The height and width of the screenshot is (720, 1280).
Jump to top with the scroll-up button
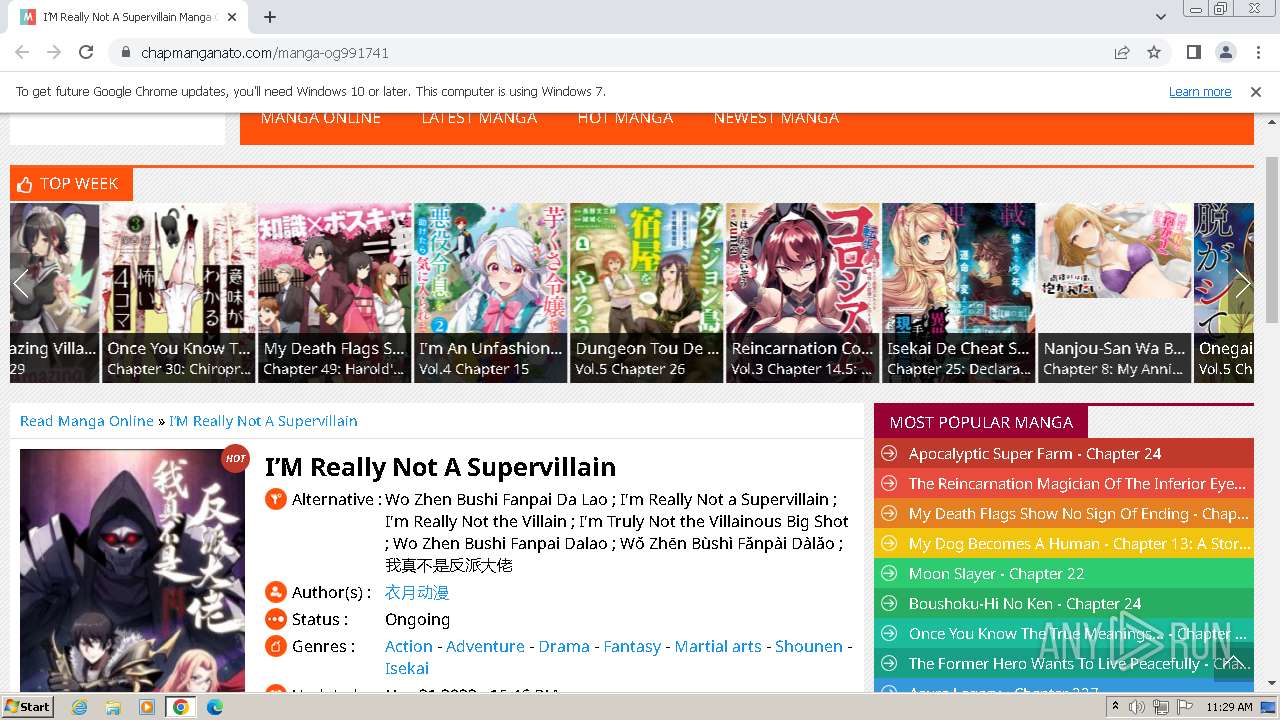pos(1233,661)
